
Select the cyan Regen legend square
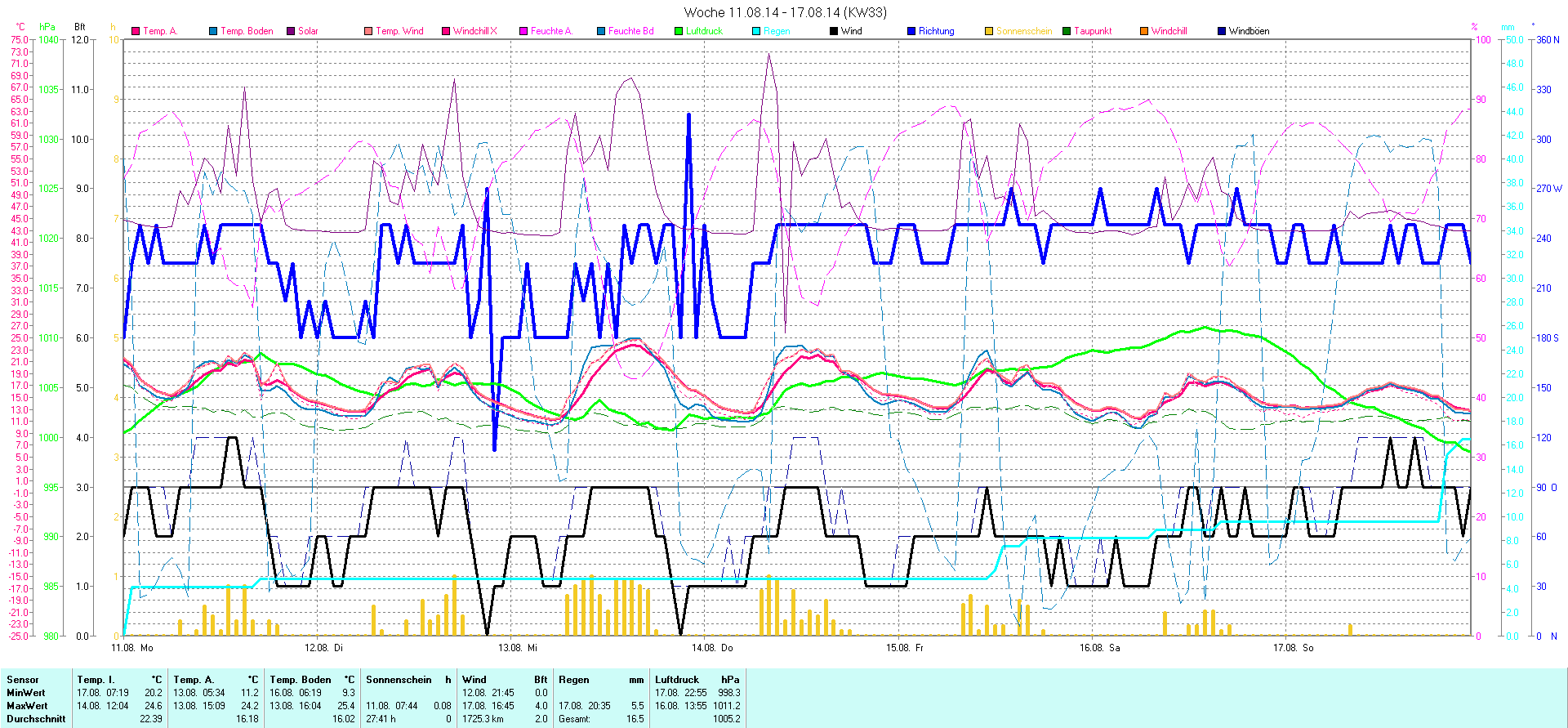point(756,31)
